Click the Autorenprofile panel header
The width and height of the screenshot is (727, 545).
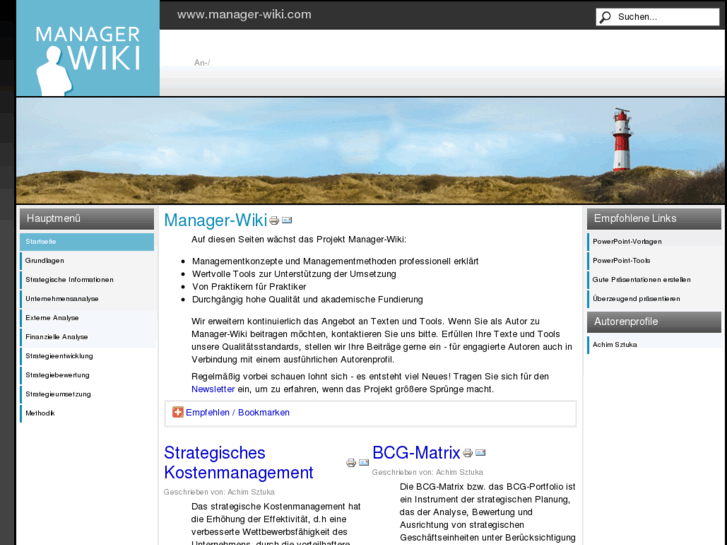pyautogui.click(x=654, y=322)
